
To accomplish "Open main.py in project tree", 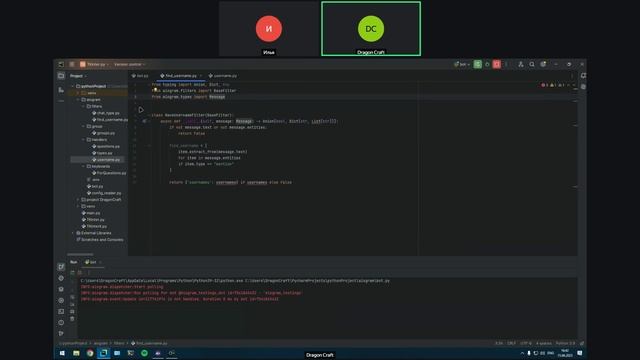I will pos(91,213).
